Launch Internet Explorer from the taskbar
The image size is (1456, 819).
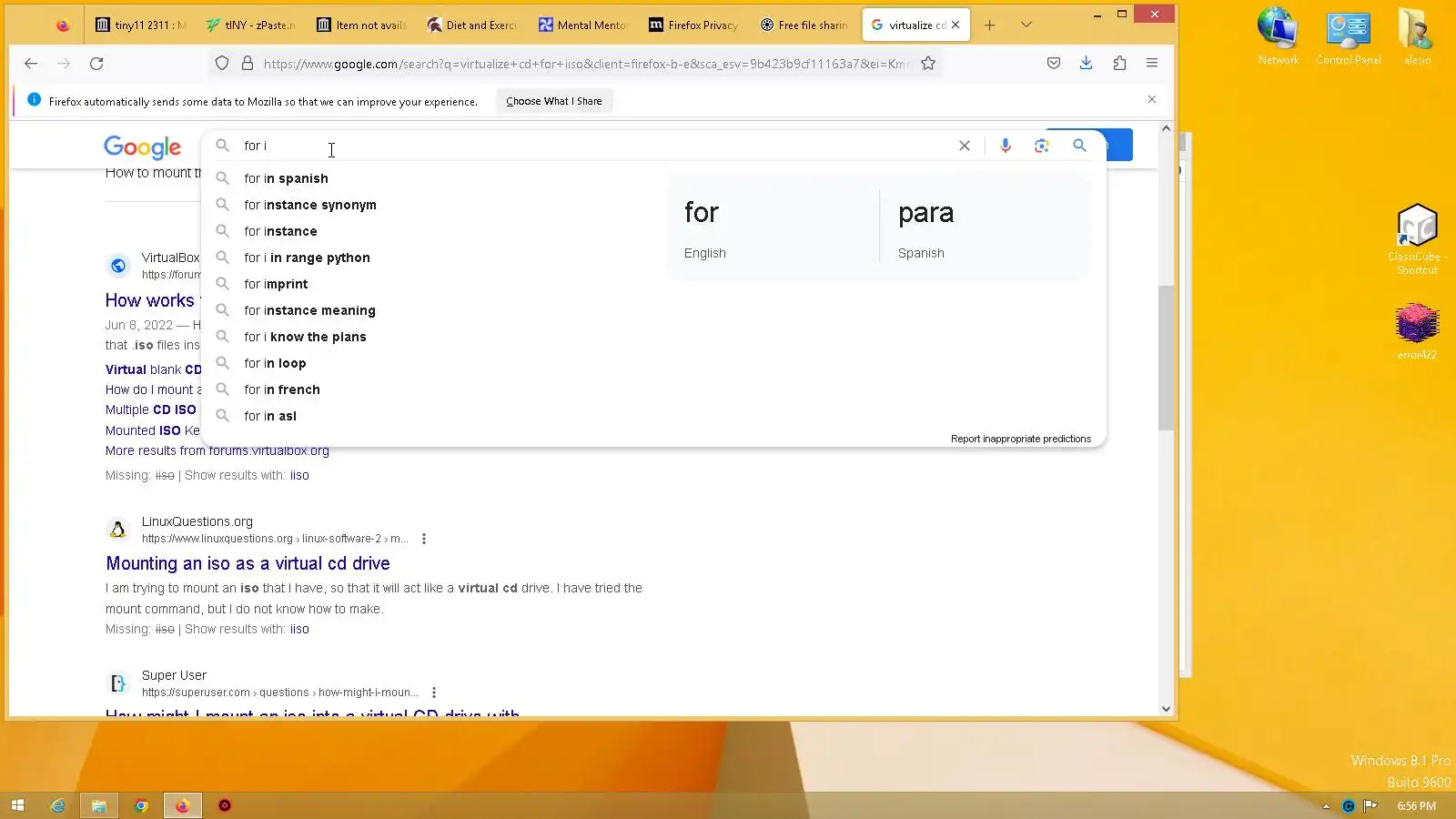57,805
